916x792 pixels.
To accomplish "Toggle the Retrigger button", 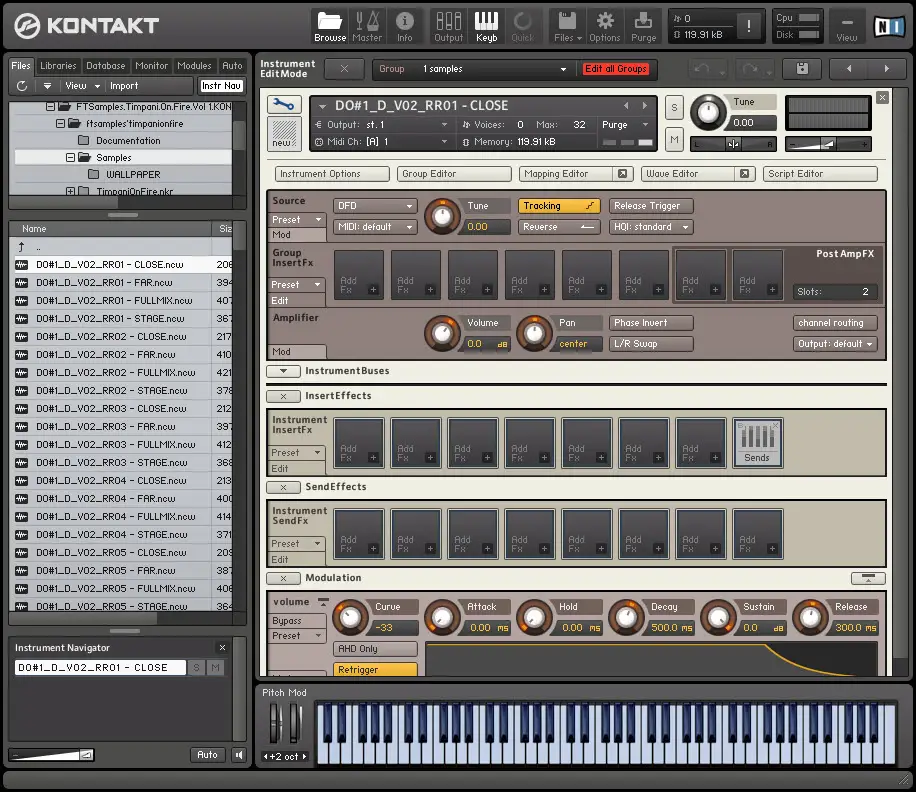I will (x=375, y=669).
